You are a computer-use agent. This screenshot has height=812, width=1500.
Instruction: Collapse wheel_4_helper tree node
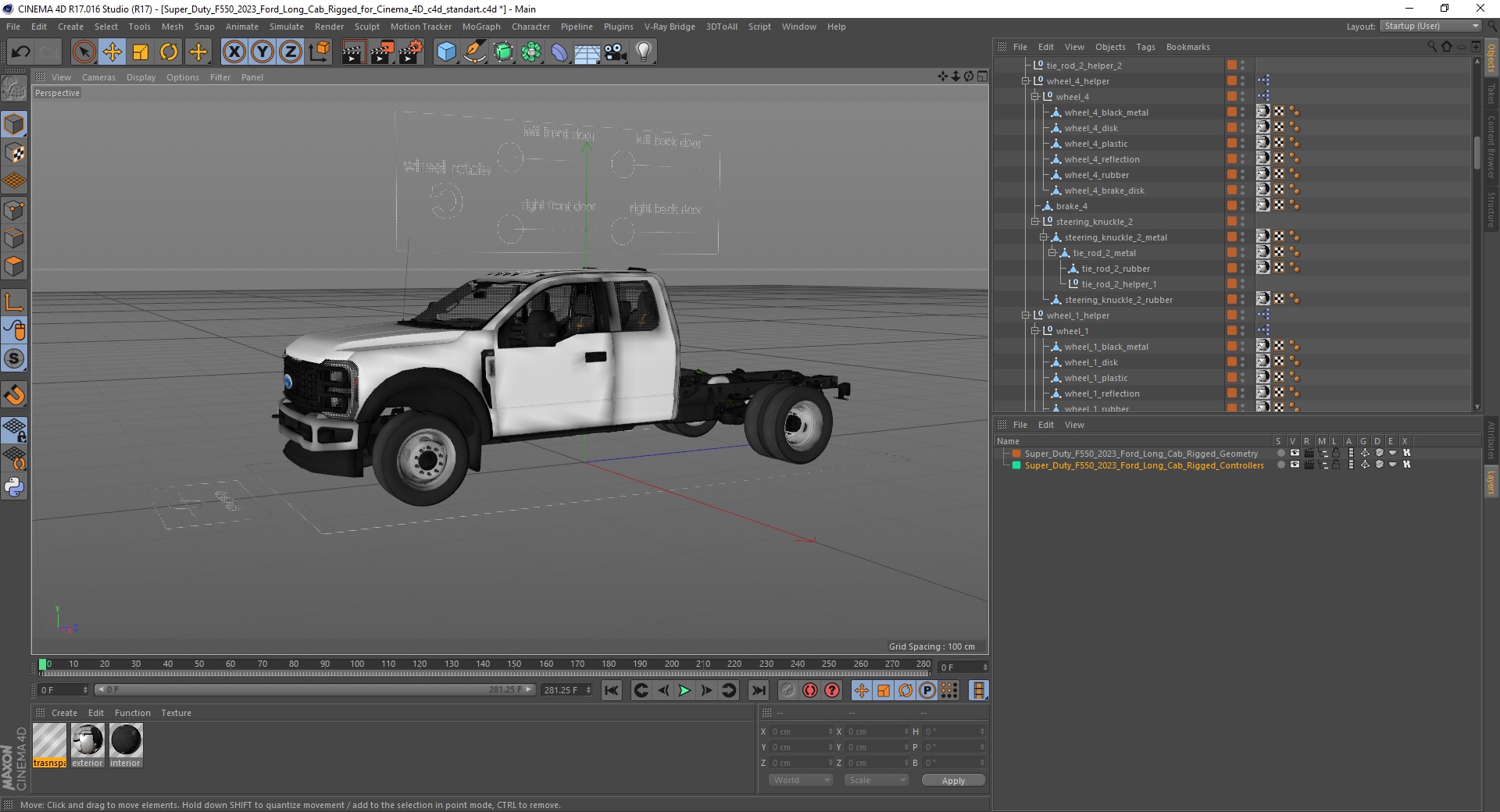[x=1026, y=81]
